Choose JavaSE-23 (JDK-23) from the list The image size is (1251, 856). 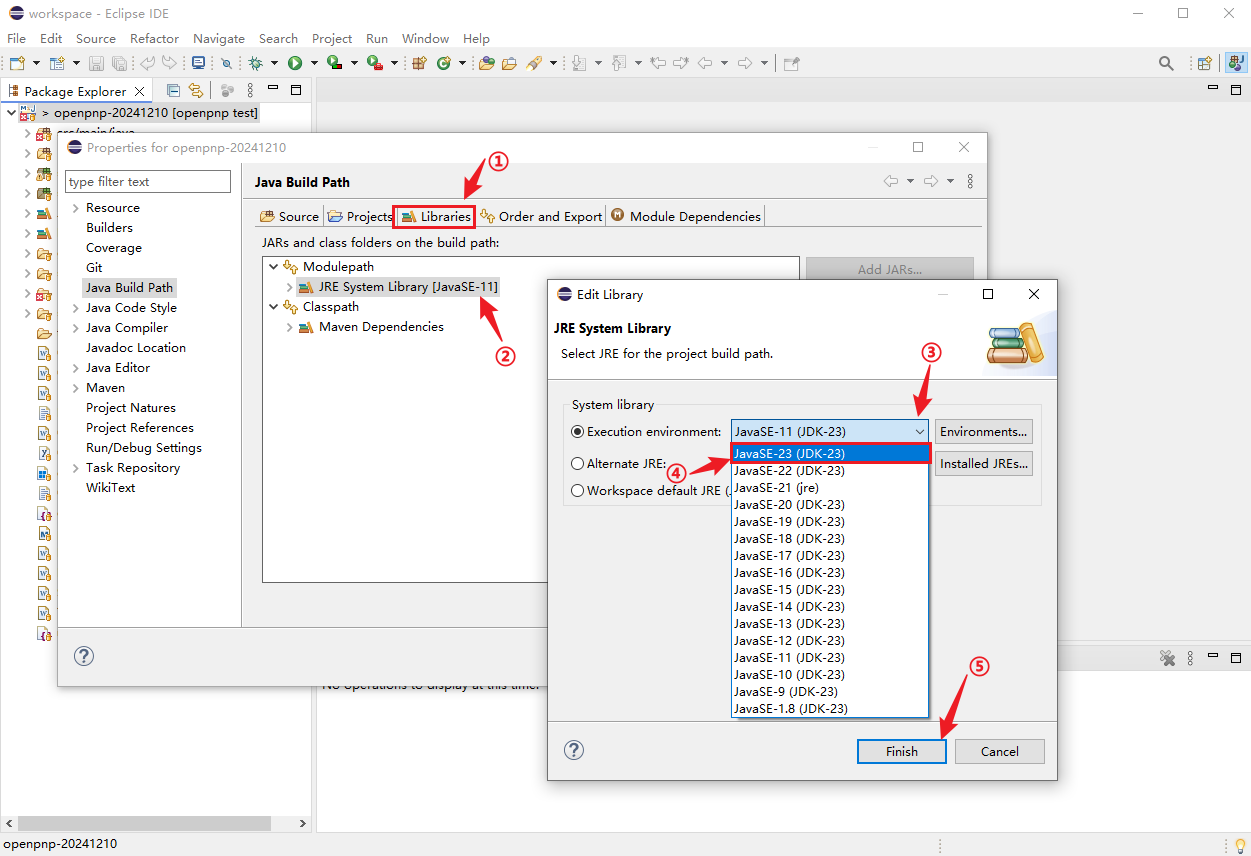pos(789,453)
